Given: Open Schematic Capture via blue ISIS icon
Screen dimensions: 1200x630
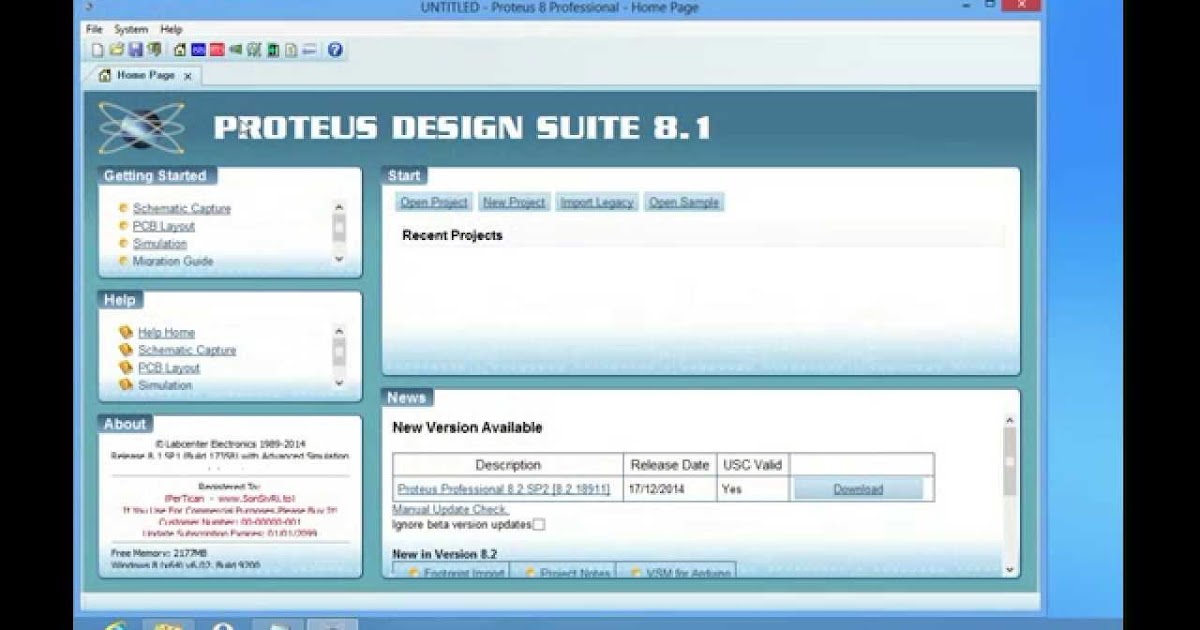Looking at the screenshot, I should (198, 50).
